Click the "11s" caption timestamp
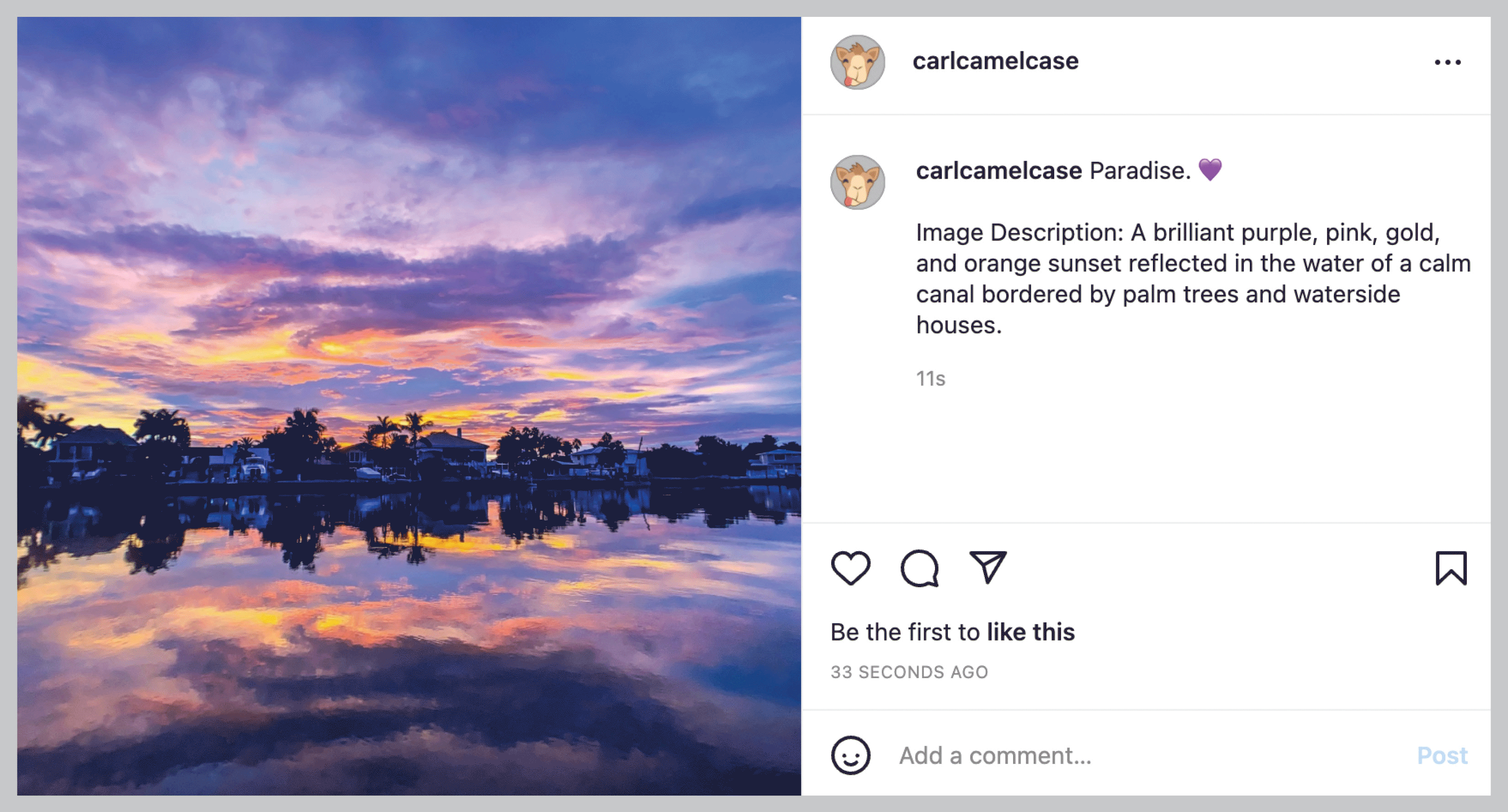 [930, 379]
